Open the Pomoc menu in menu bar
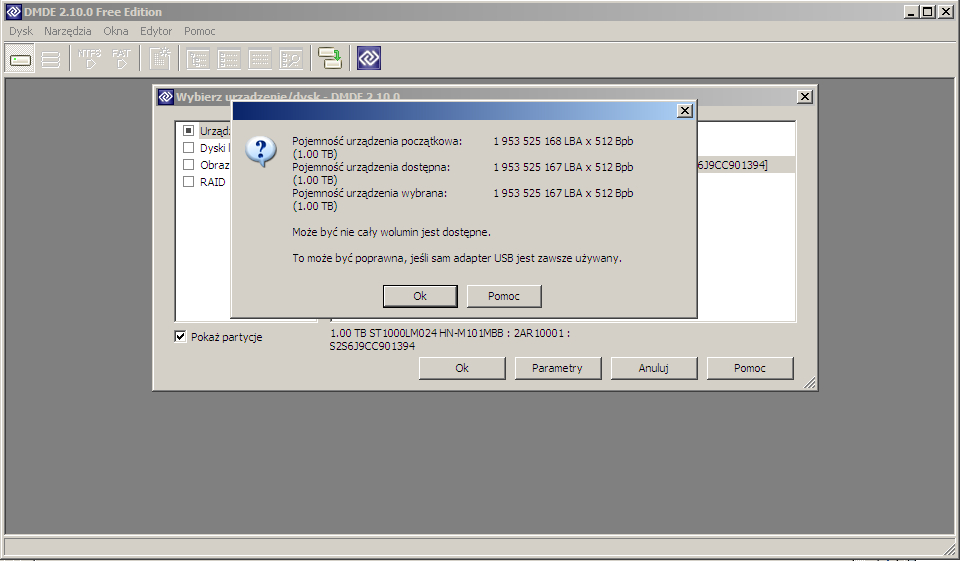The width and height of the screenshot is (960, 561). point(200,31)
